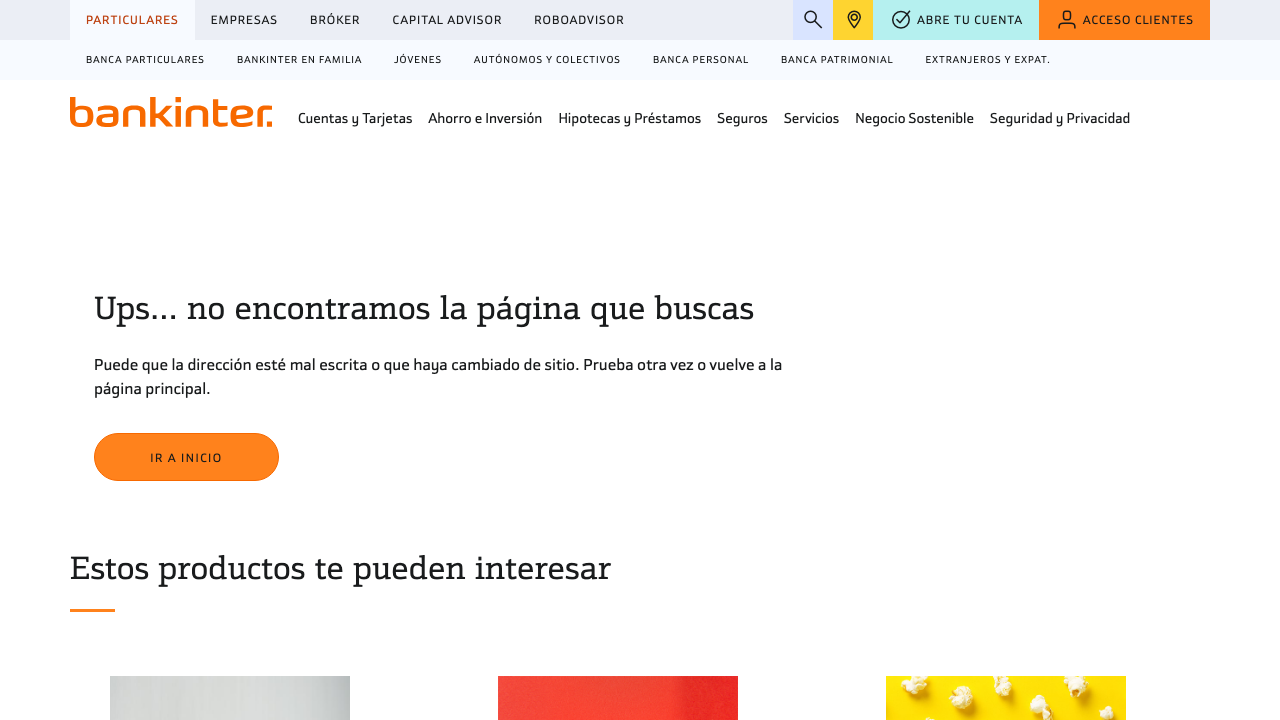Open Autónomos y Colectivos section
The image size is (1280, 720).
point(547,60)
